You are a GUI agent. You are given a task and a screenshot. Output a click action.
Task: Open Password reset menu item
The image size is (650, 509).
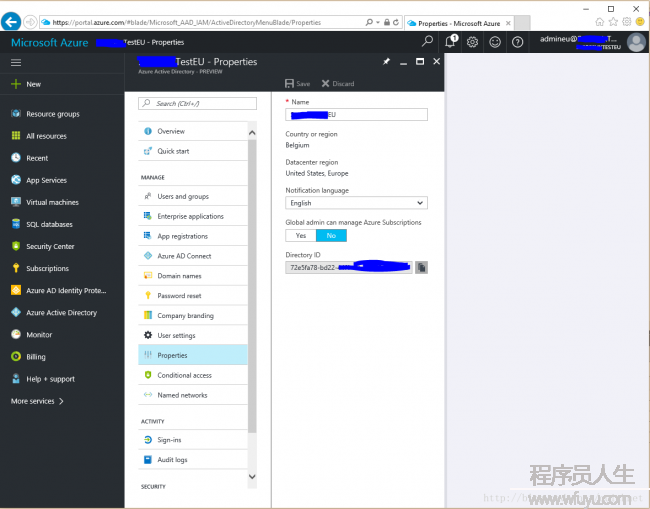pos(193,296)
